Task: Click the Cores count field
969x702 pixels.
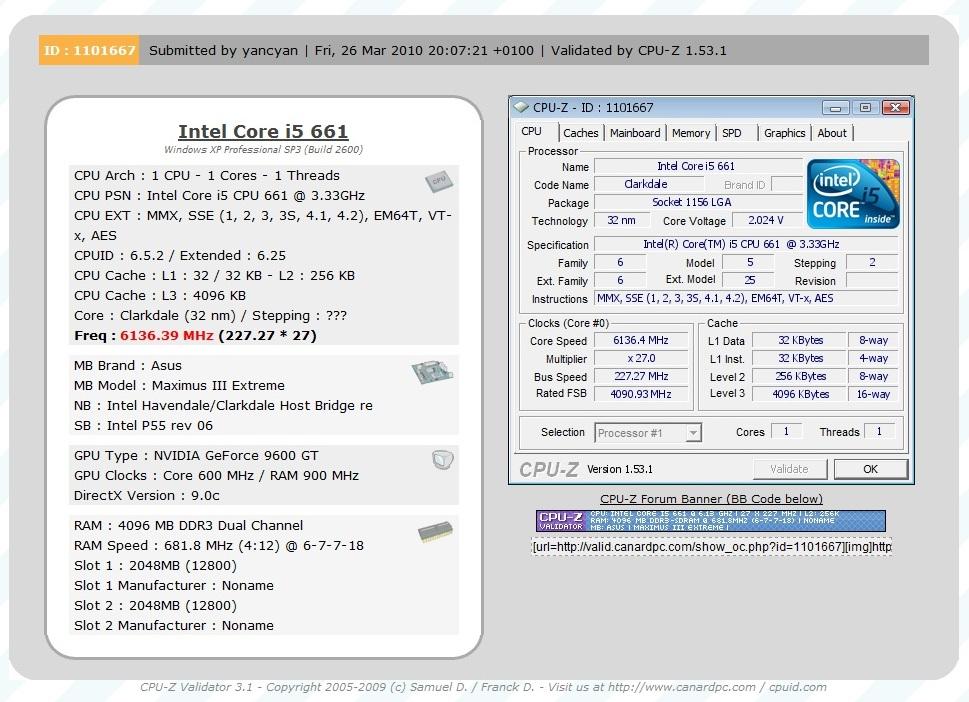Action: tap(786, 431)
